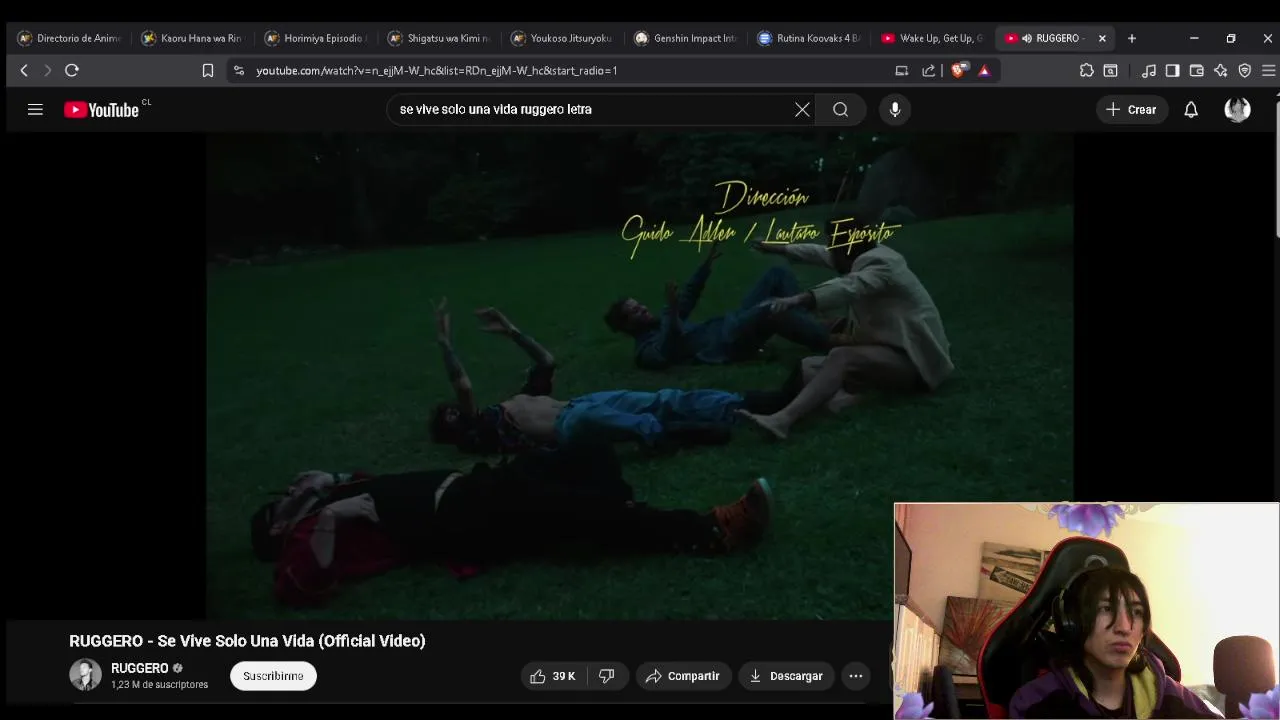This screenshot has height=720, width=1280.
Task: Switch to Genshin Impact tab
Action: point(686,38)
